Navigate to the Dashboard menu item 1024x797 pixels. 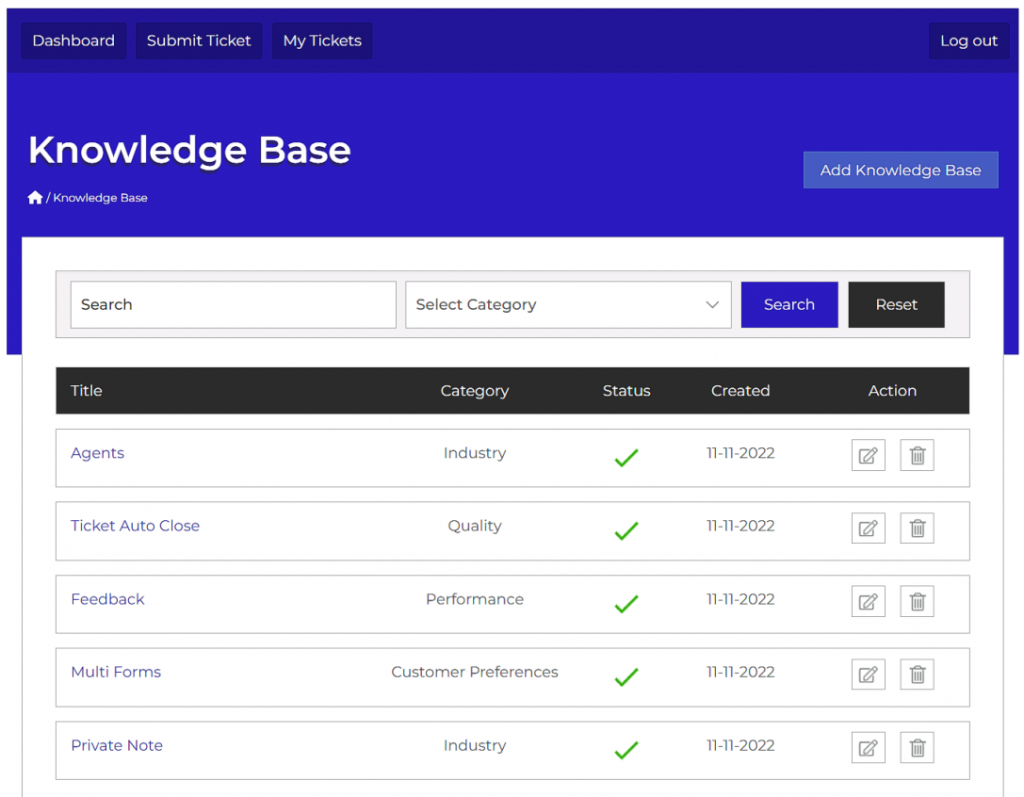(x=73, y=41)
